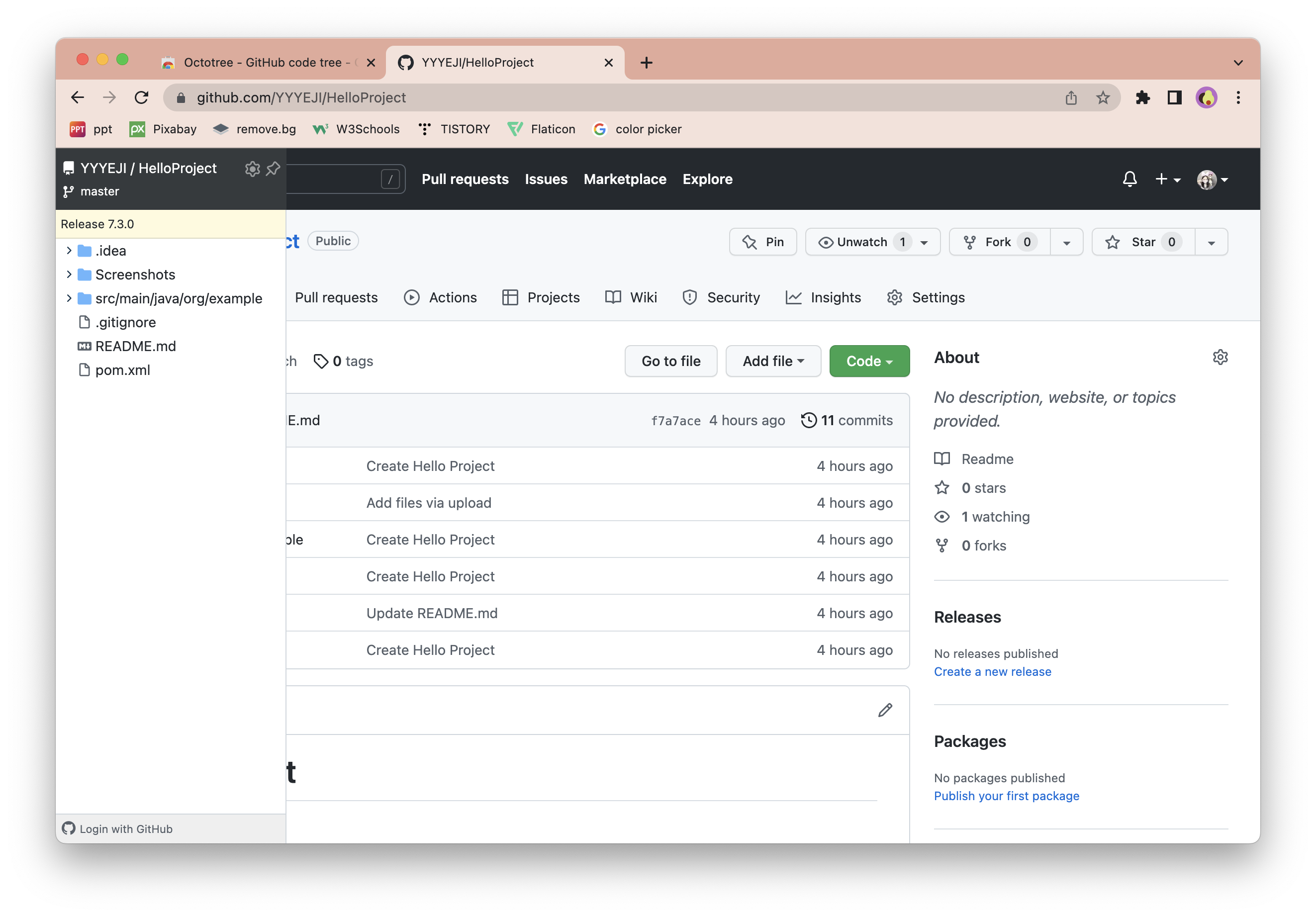
Task: Click the browser reload icon
Action: (142, 98)
